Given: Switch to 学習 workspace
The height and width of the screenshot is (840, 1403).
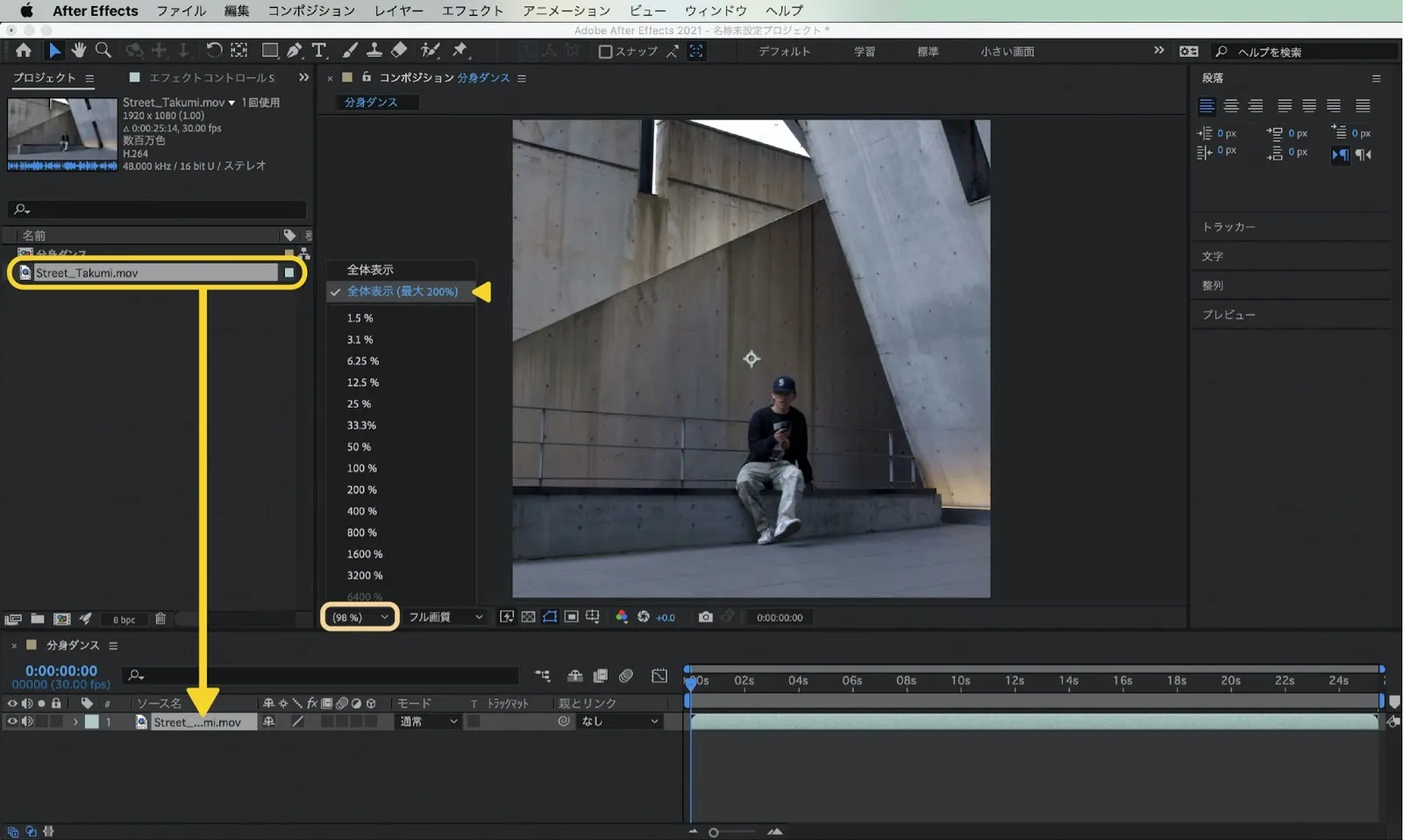Looking at the screenshot, I should coord(865,51).
